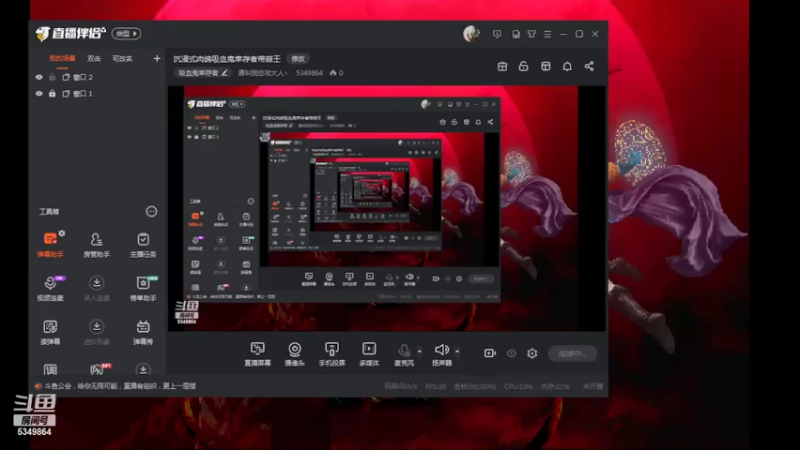
Task: Download the 多人连麦 tool
Action: (96, 288)
